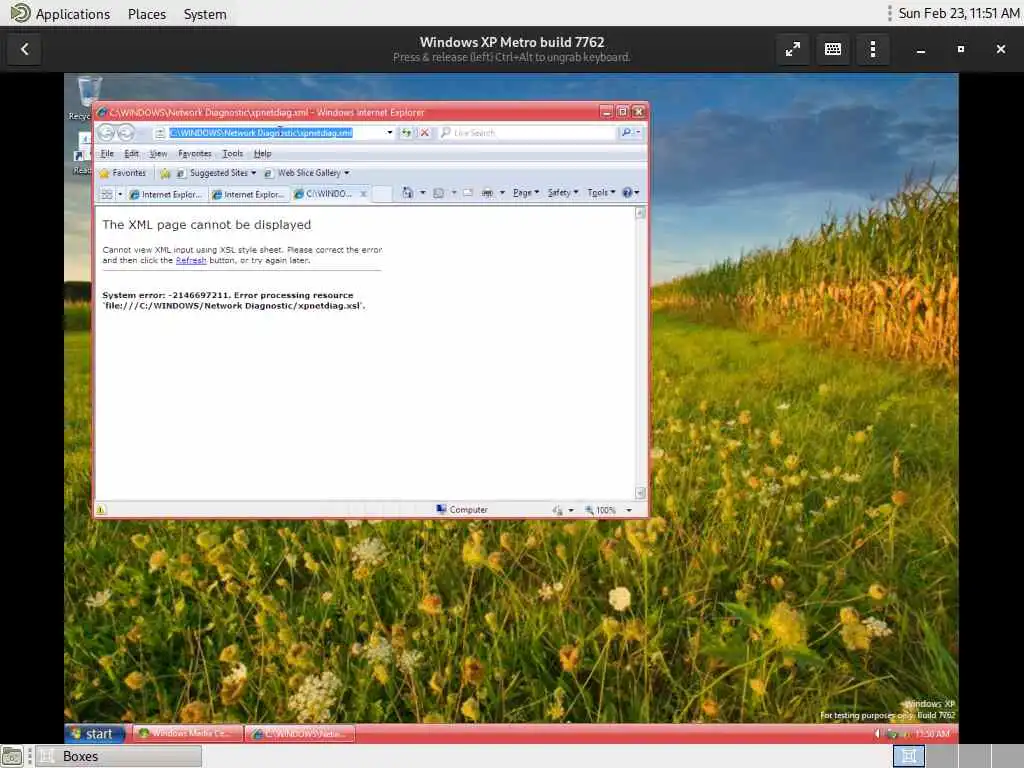Select Windows Media Center taskbar button
This screenshot has height=768, width=1024.
click(188, 734)
